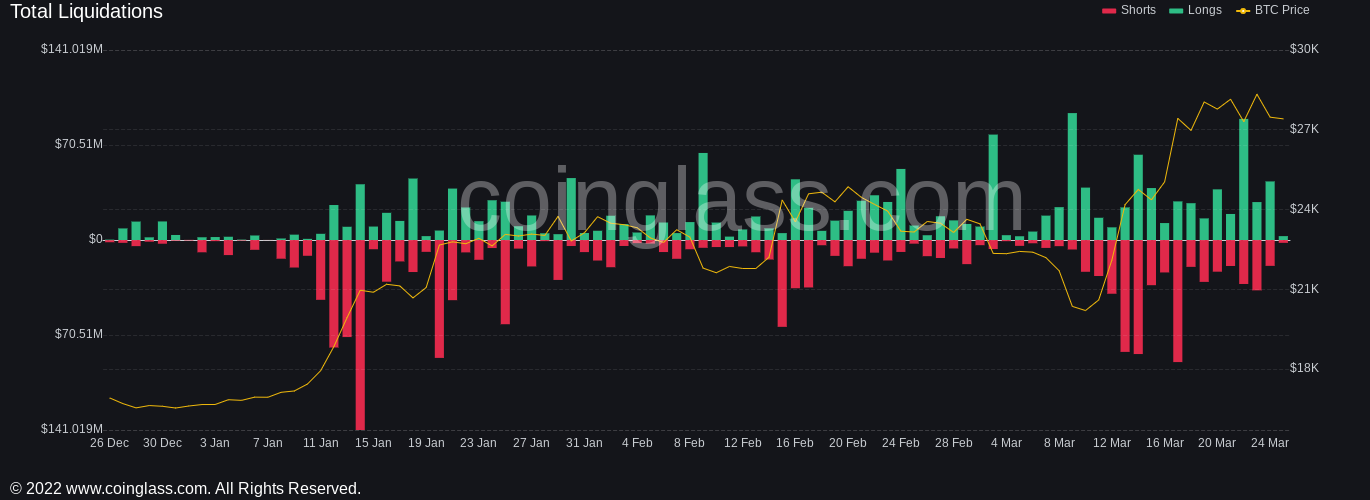
Task: Click the yellow BTC Price legend marker
Action: point(1243,11)
